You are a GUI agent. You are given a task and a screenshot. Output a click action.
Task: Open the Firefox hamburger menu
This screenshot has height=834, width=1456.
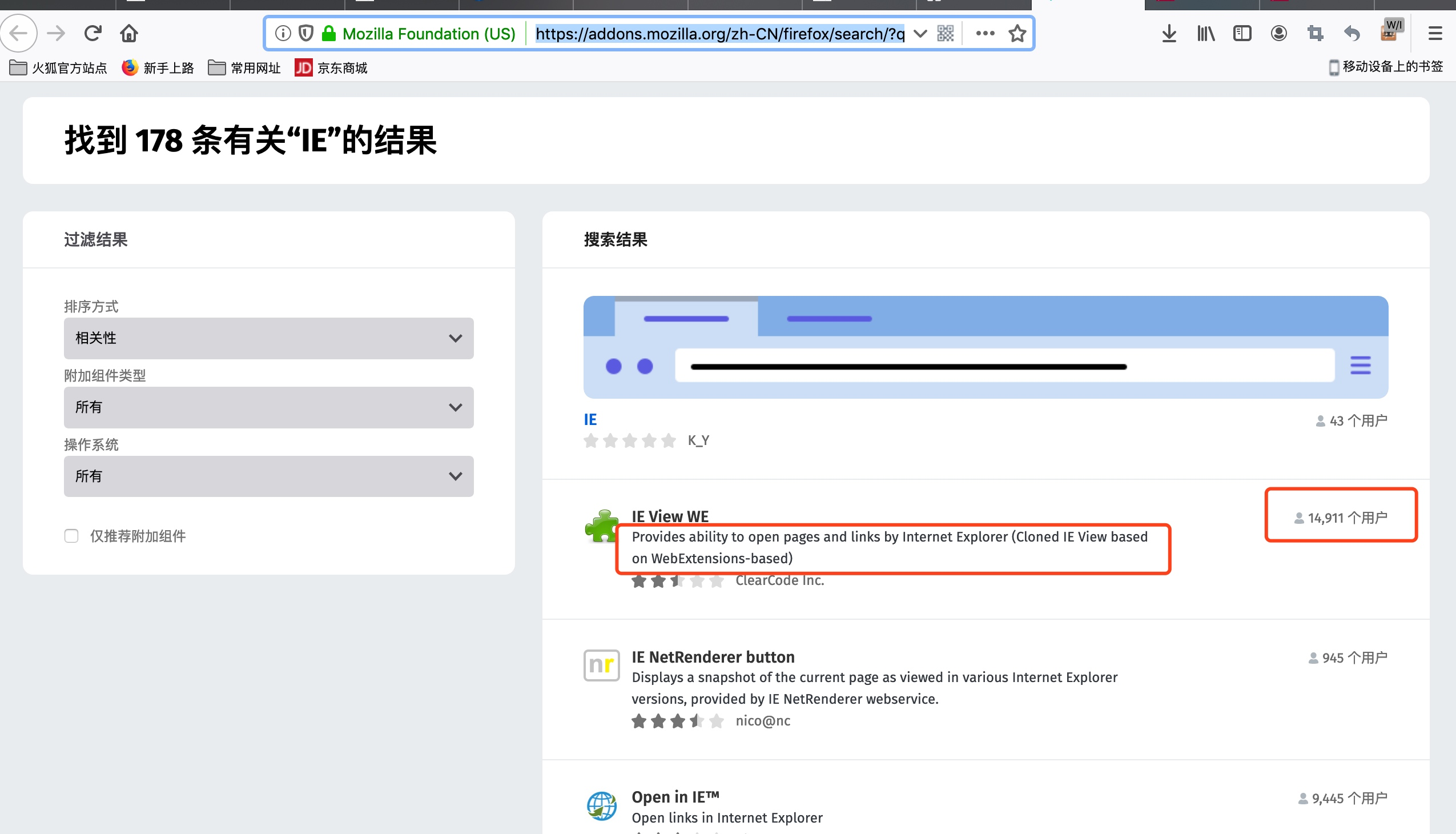pos(1435,33)
